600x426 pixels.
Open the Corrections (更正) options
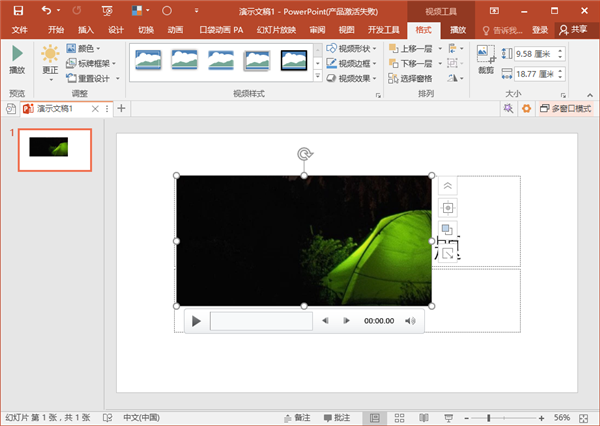(x=50, y=60)
